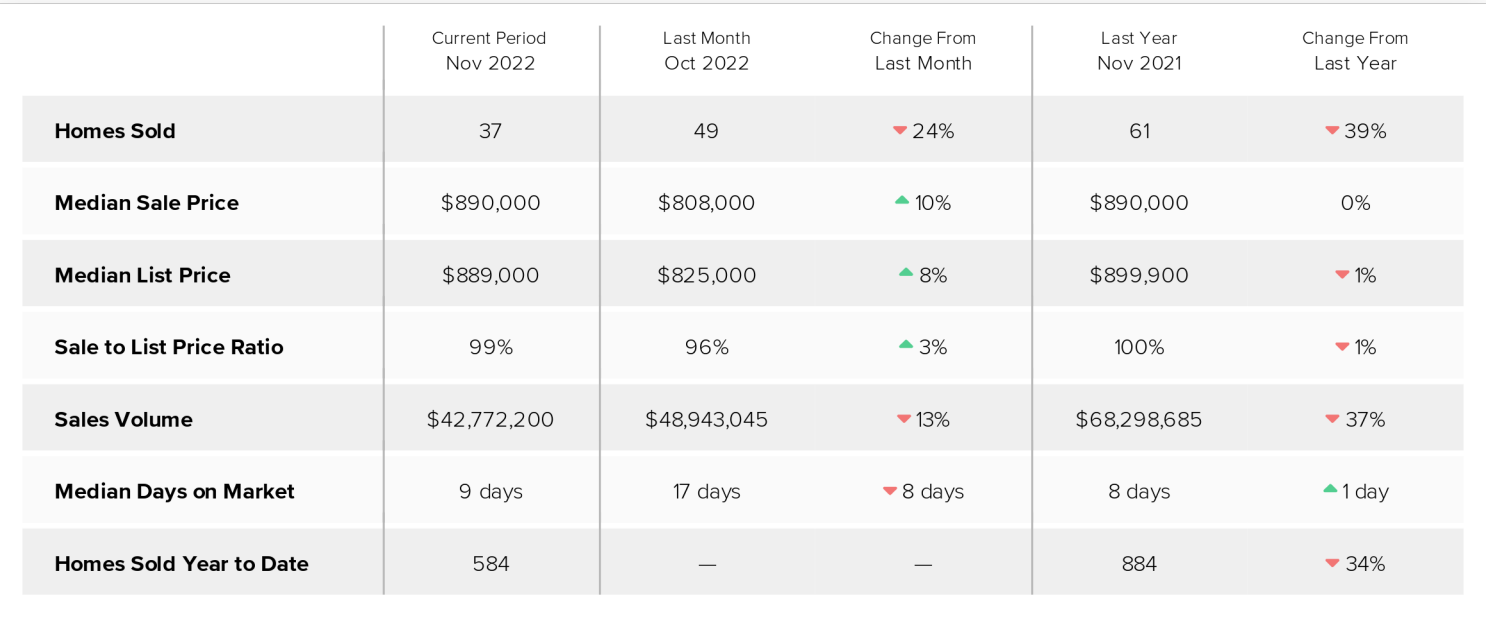Click red down arrow beside 37% Sales Volume
Viewport: 1486px width, 630px height.
pos(1332,419)
